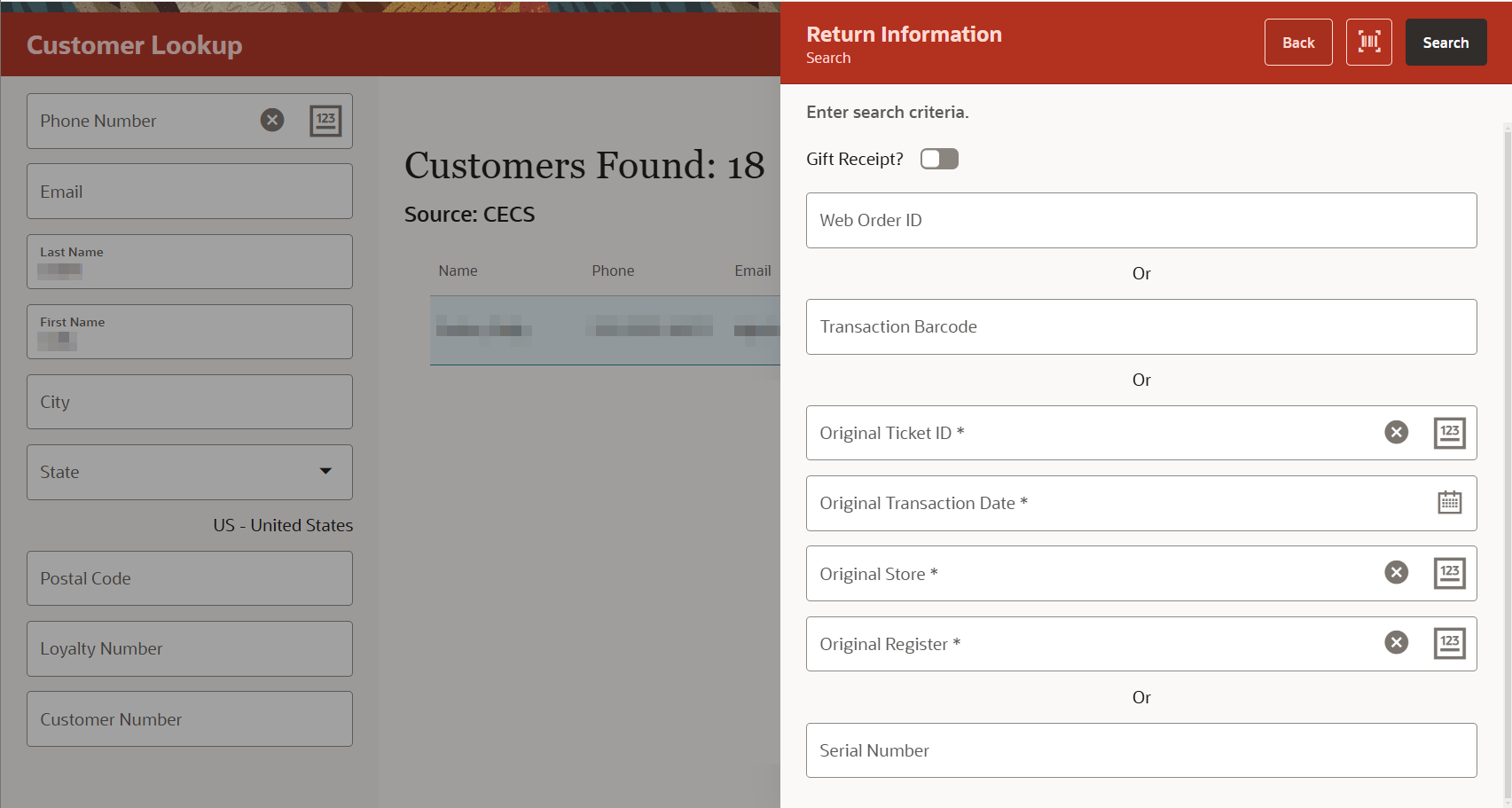Clear the Phone Number field
The height and width of the screenshot is (808, 1512).
coord(272,120)
